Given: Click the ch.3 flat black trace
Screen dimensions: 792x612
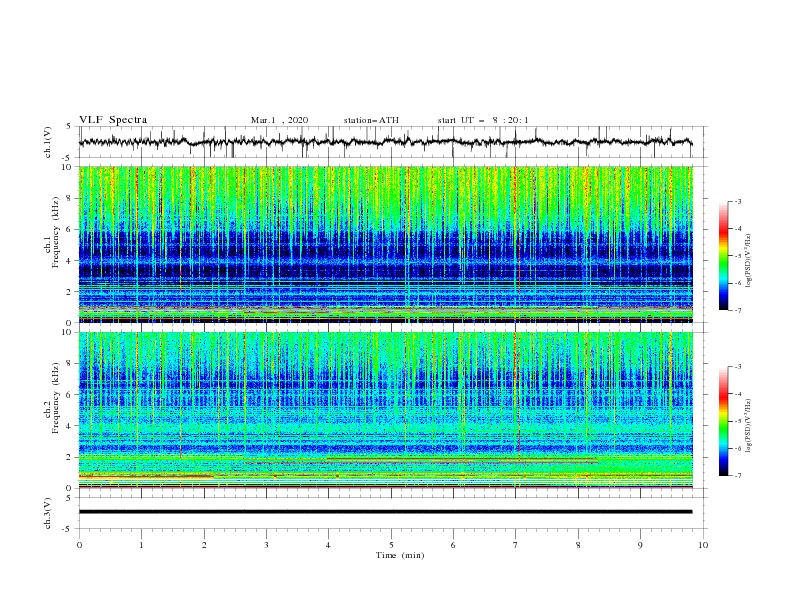Looking at the screenshot, I should coord(385,512).
